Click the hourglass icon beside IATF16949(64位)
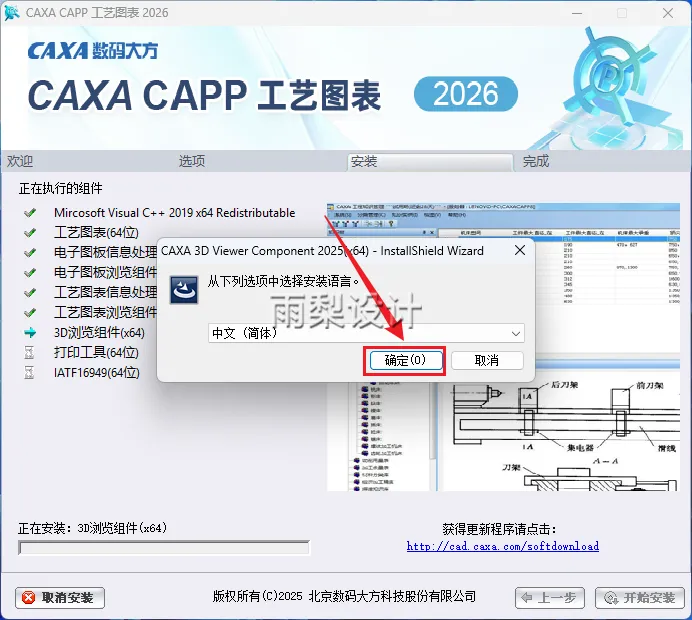This screenshot has height=620, width=692. [29, 373]
